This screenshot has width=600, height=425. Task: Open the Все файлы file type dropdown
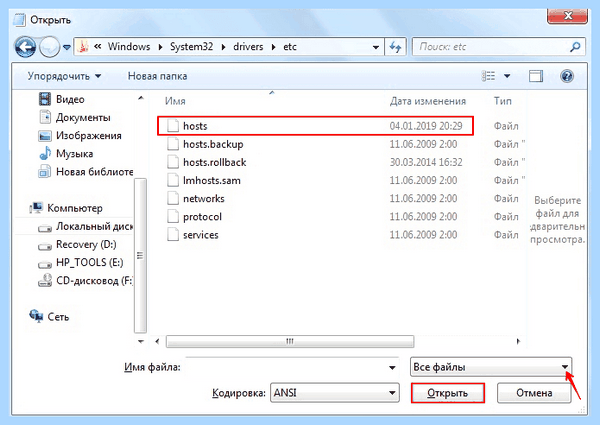coord(491,367)
